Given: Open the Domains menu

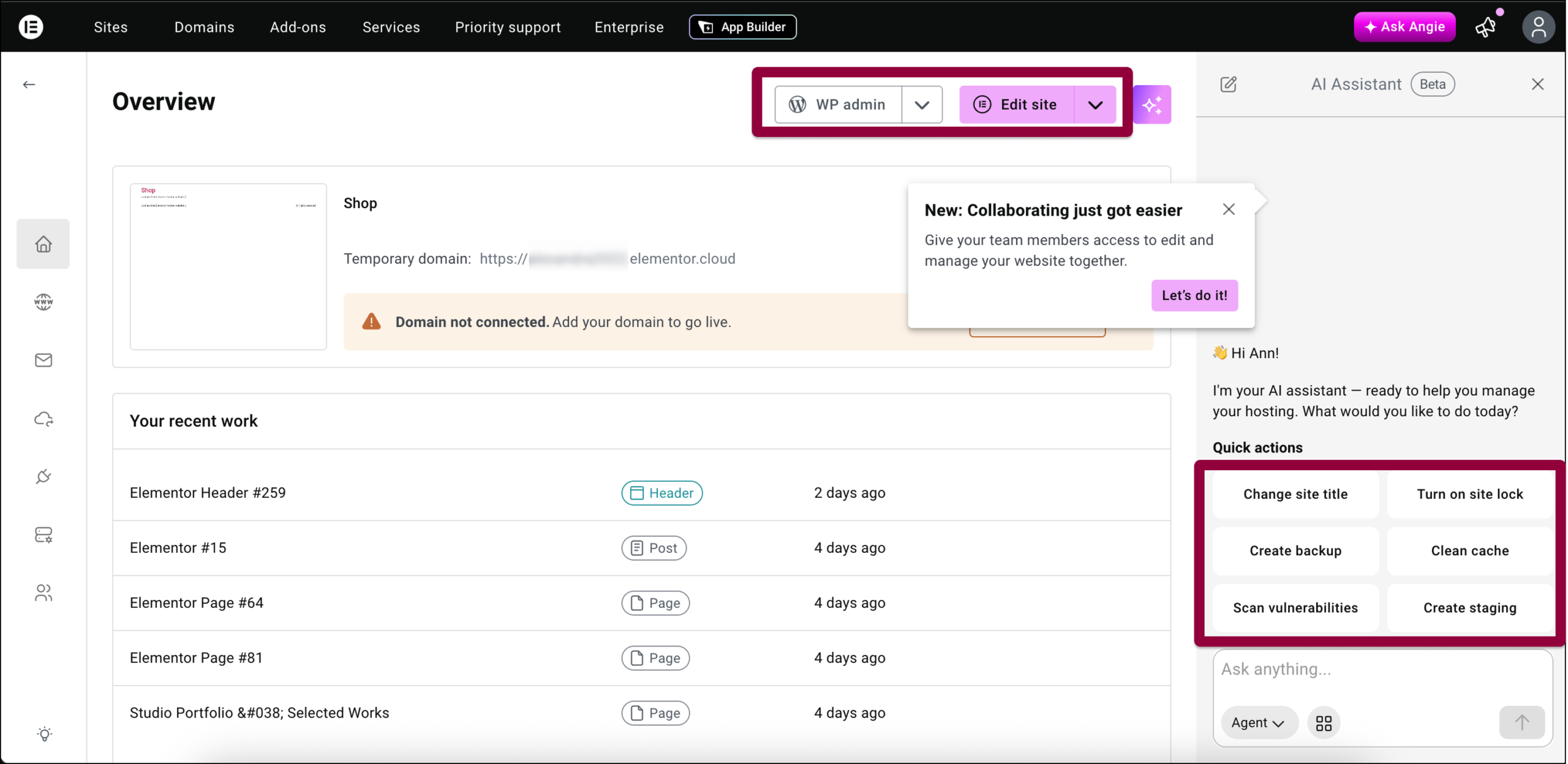Looking at the screenshot, I should (204, 27).
